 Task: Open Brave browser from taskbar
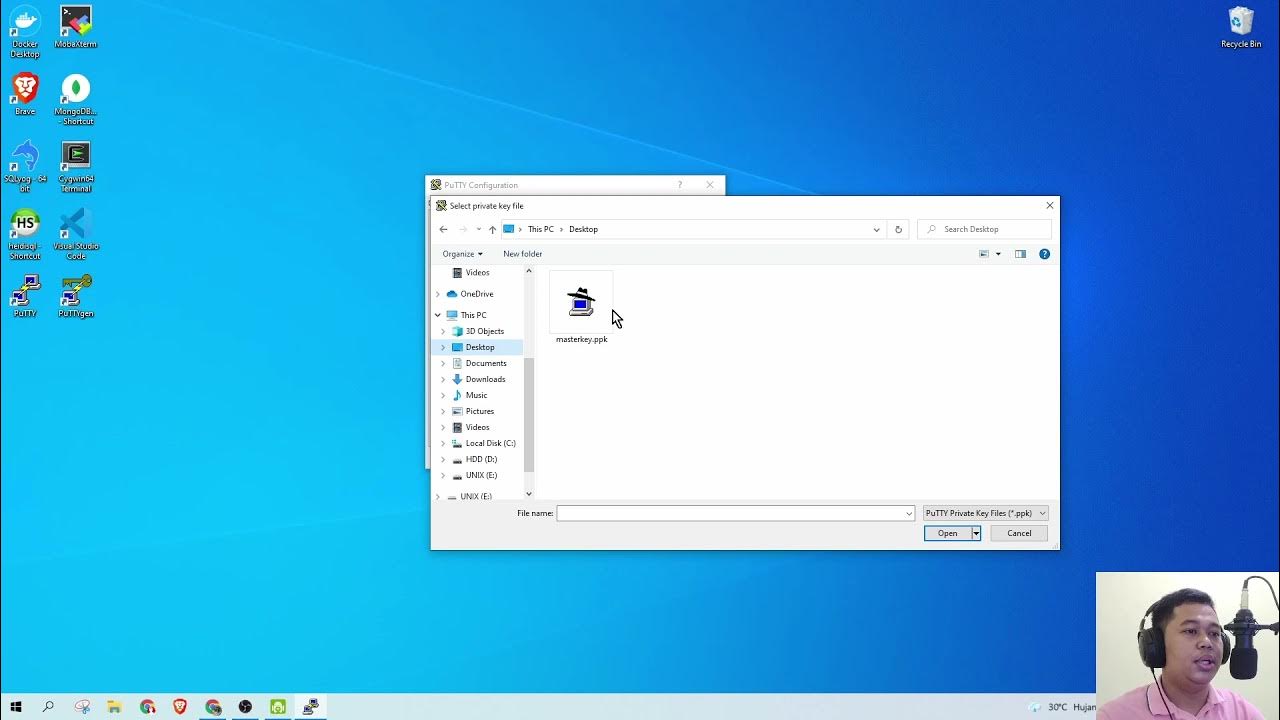[x=180, y=707]
